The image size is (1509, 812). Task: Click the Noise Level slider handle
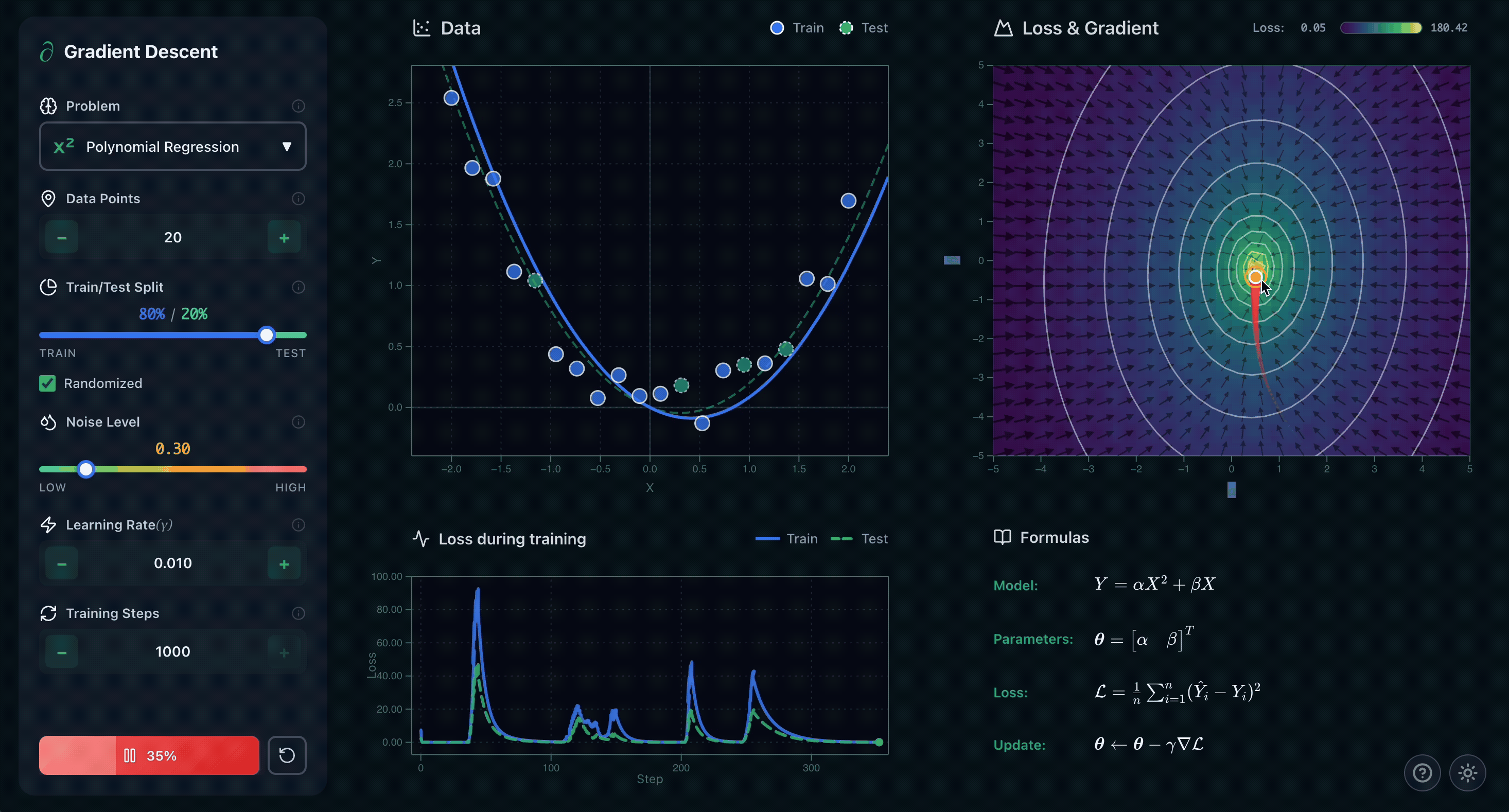85,469
